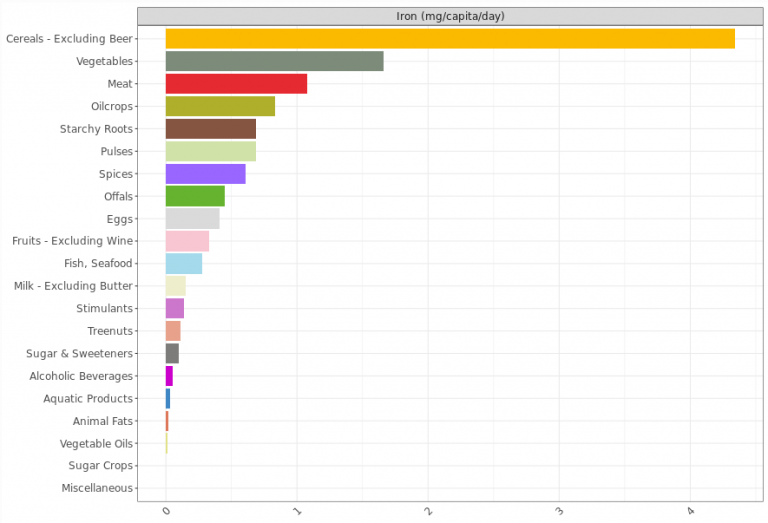This screenshot has height=523, width=768.
Task: Select the pink Fruits - Excluding Wine bar
Action: click(187, 241)
